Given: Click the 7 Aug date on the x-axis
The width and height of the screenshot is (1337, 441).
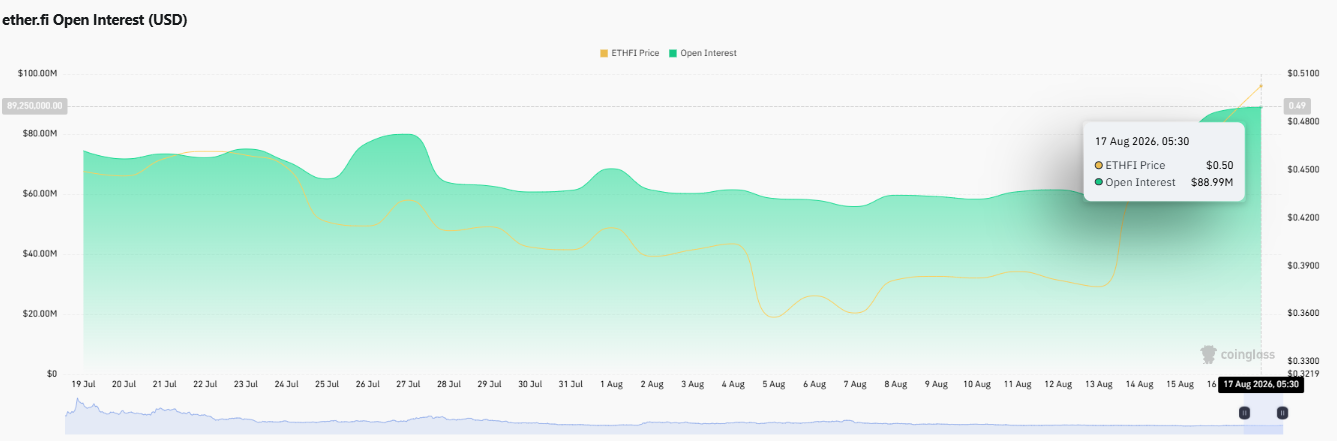Looking at the screenshot, I should coord(854,384).
